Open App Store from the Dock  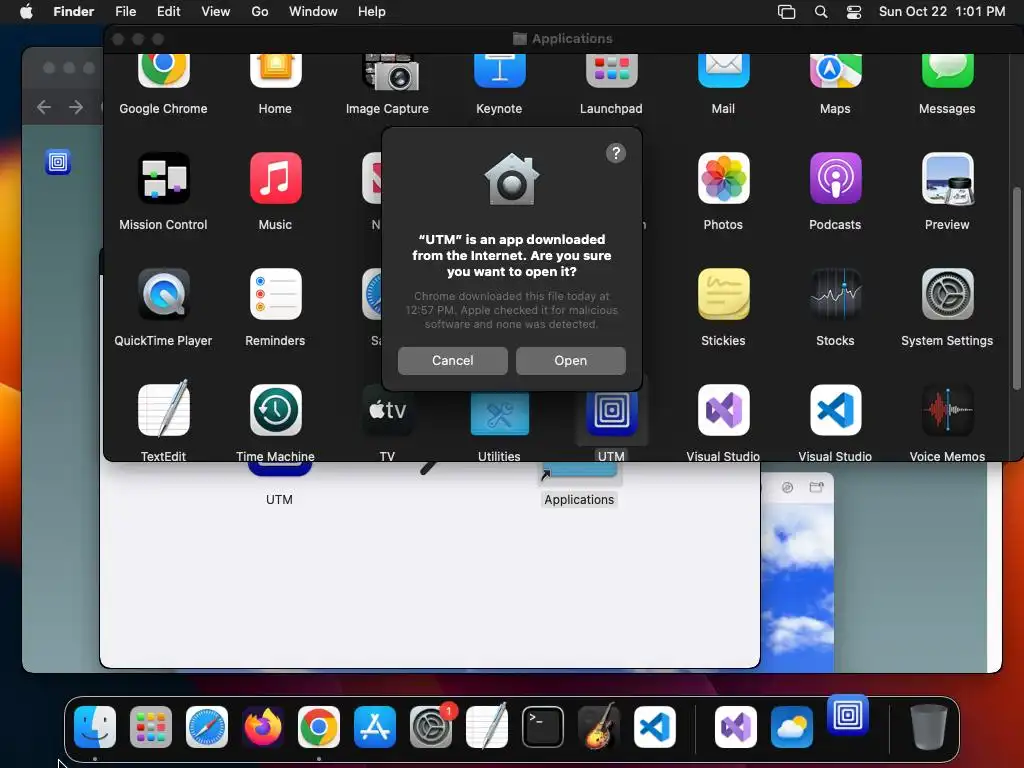coord(375,727)
